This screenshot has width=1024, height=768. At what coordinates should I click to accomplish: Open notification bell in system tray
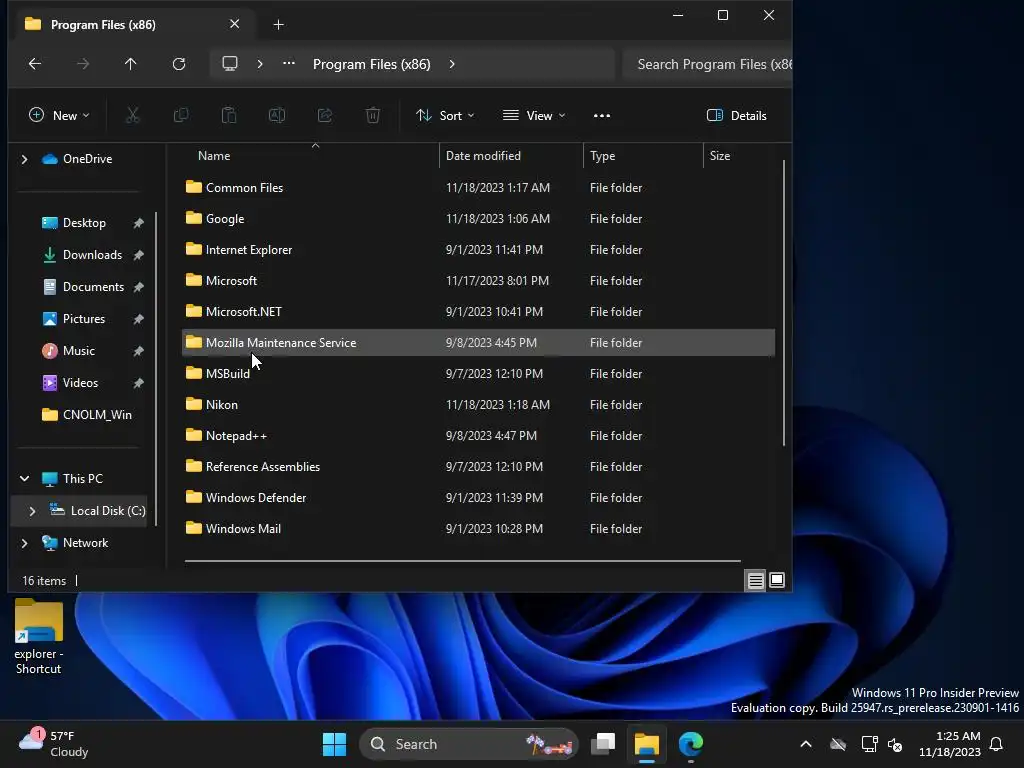coord(996,744)
